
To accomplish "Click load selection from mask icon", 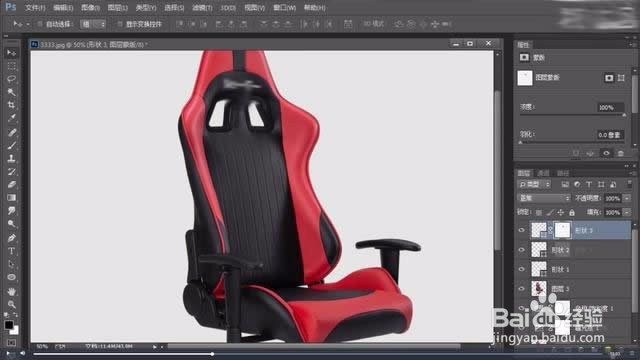I will coord(576,153).
